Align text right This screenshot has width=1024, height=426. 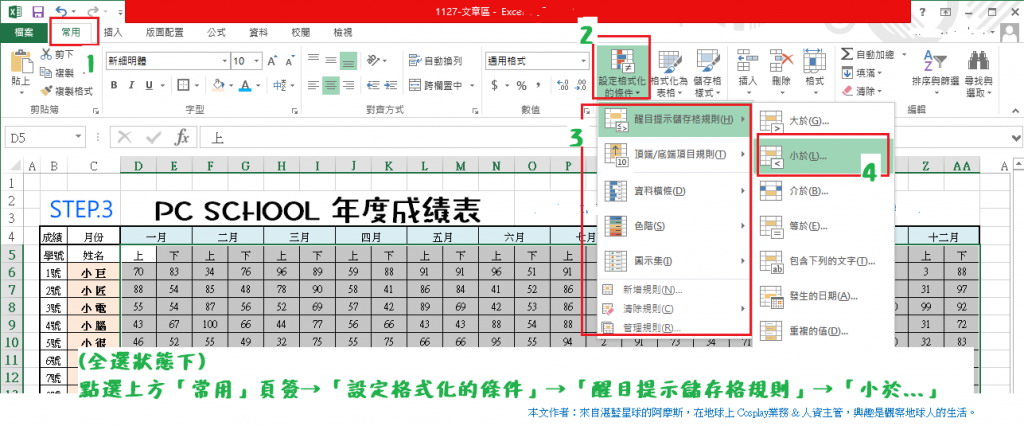[x=348, y=85]
